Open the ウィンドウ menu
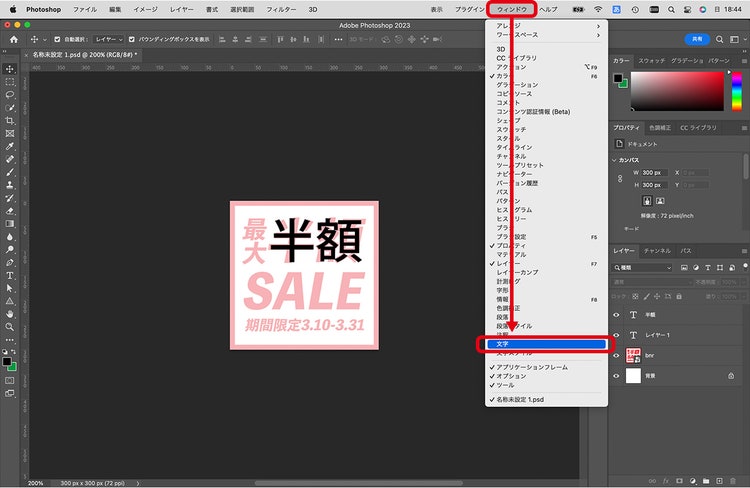This screenshot has width=750, height=488. (511, 9)
